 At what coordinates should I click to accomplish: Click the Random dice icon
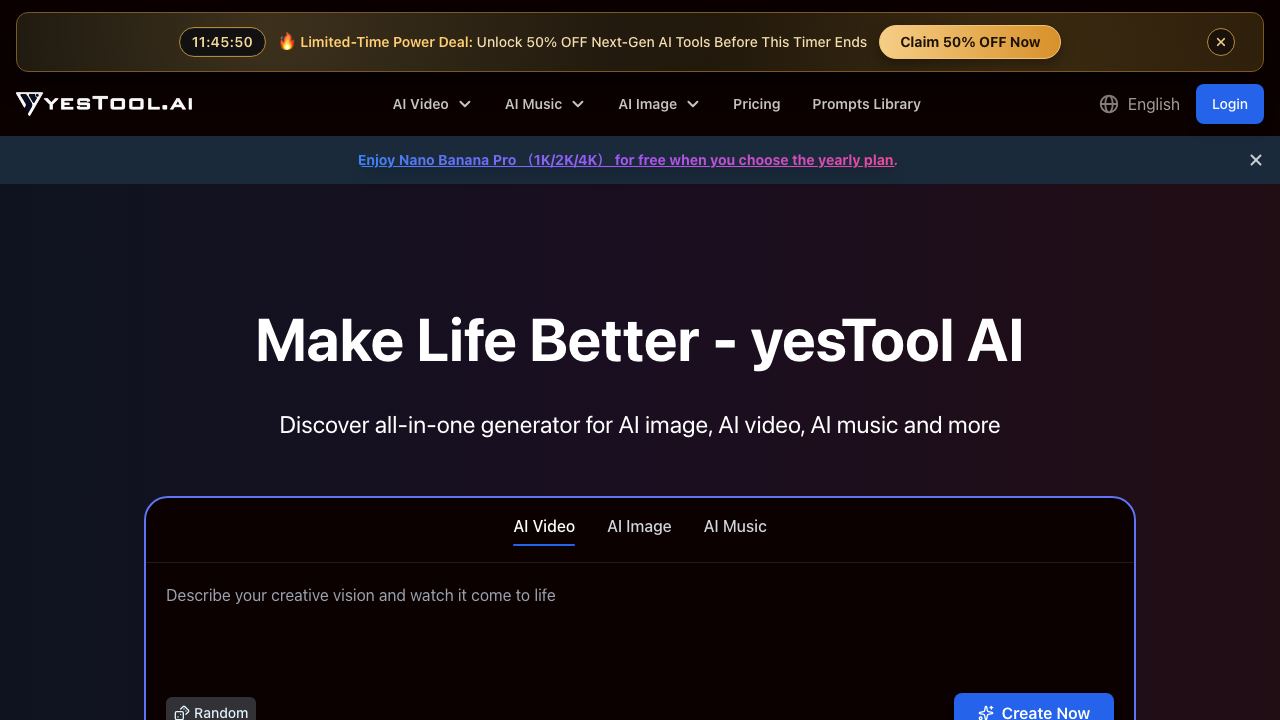(182, 713)
